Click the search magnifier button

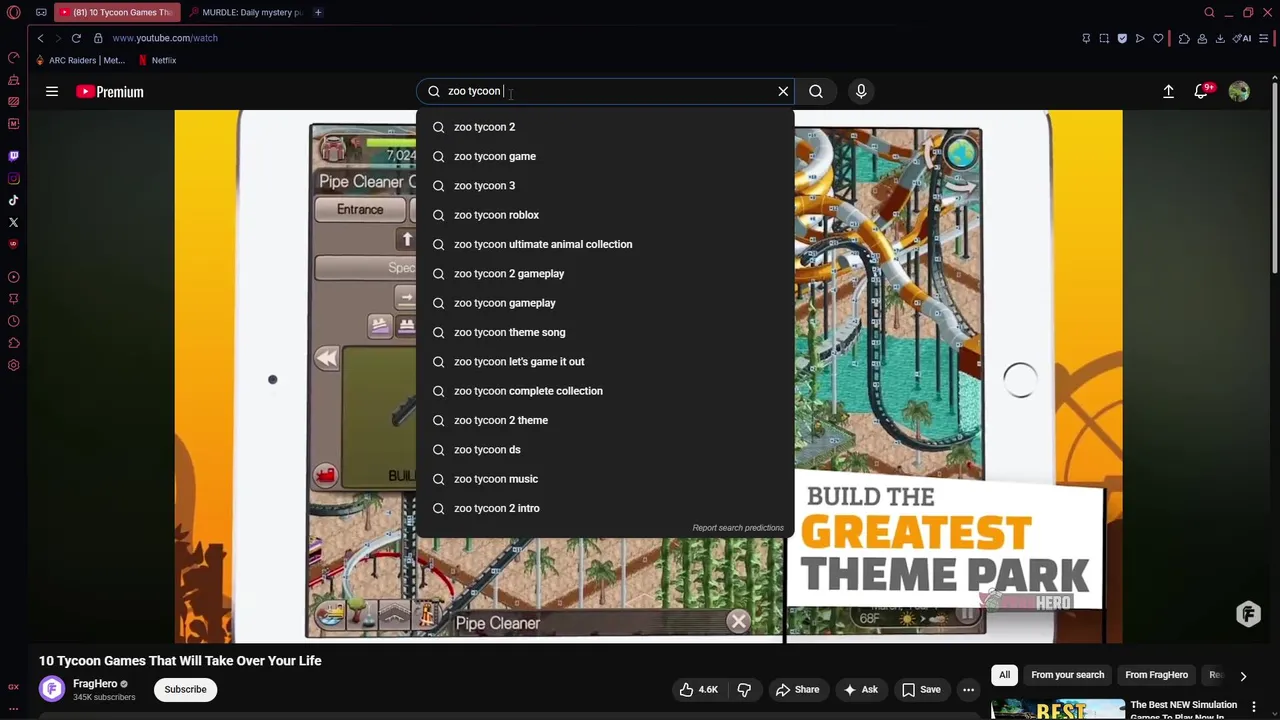(816, 91)
